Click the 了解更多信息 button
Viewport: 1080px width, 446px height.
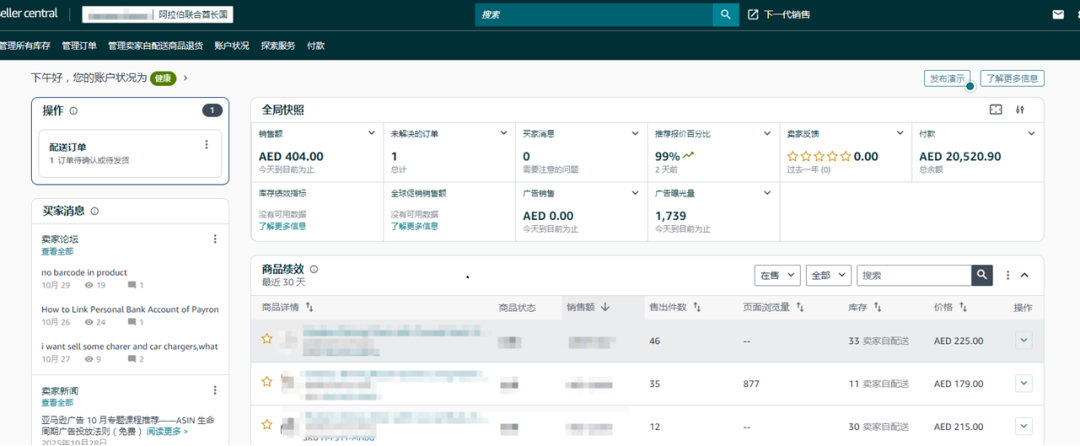(1012, 78)
